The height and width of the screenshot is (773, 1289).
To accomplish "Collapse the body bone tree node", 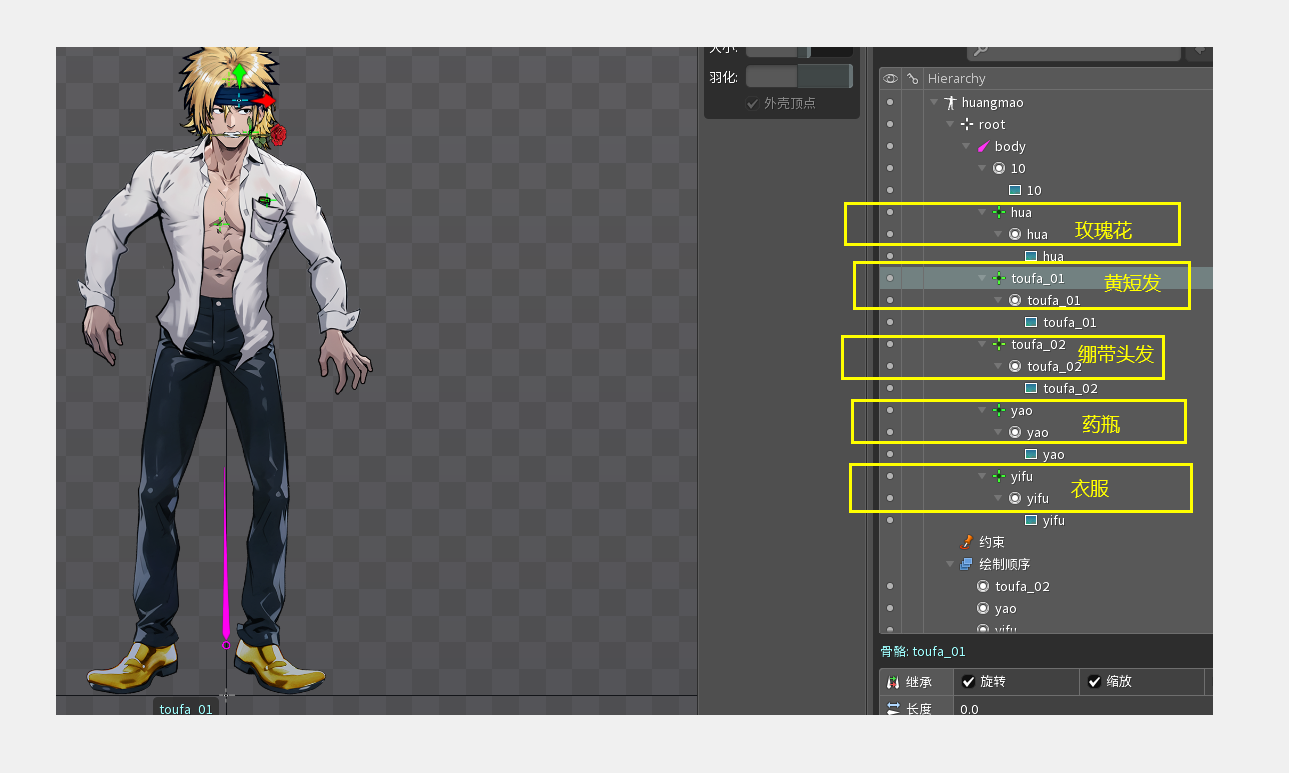I will [x=966, y=147].
